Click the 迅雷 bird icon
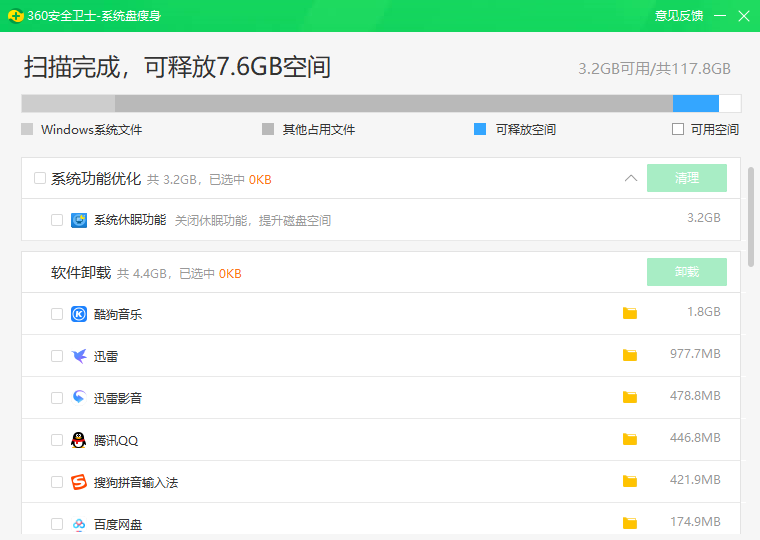 coord(79,356)
